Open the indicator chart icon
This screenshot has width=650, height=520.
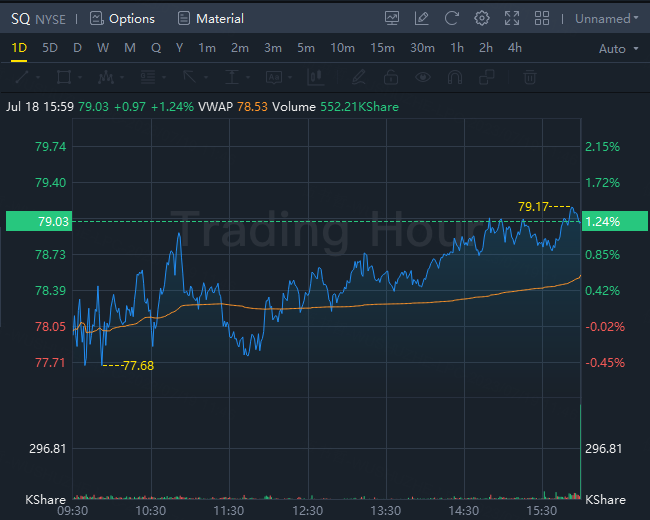point(392,18)
